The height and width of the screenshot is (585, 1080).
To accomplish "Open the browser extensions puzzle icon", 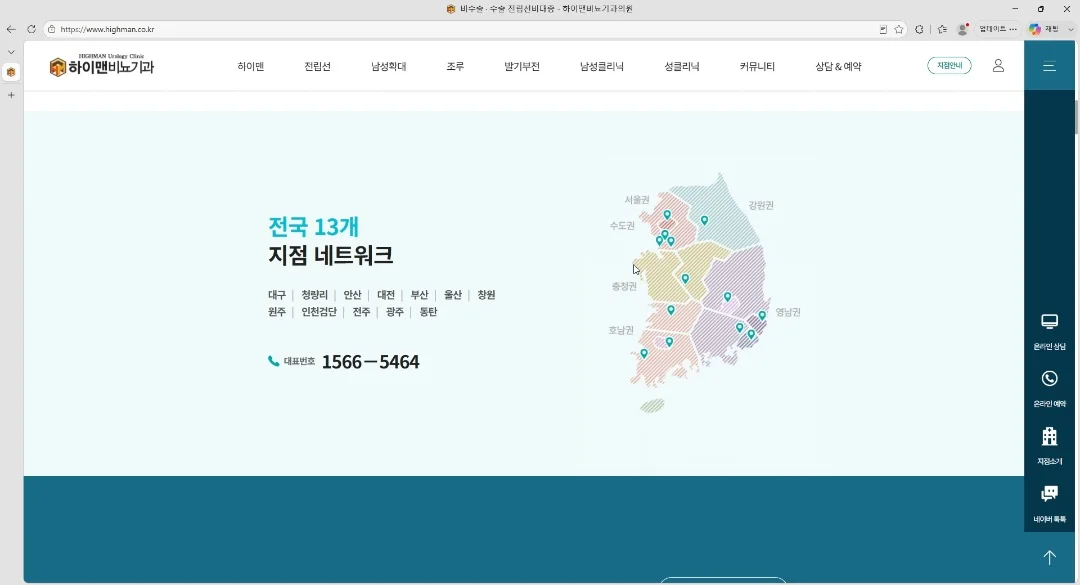I will click(x=919, y=30).
